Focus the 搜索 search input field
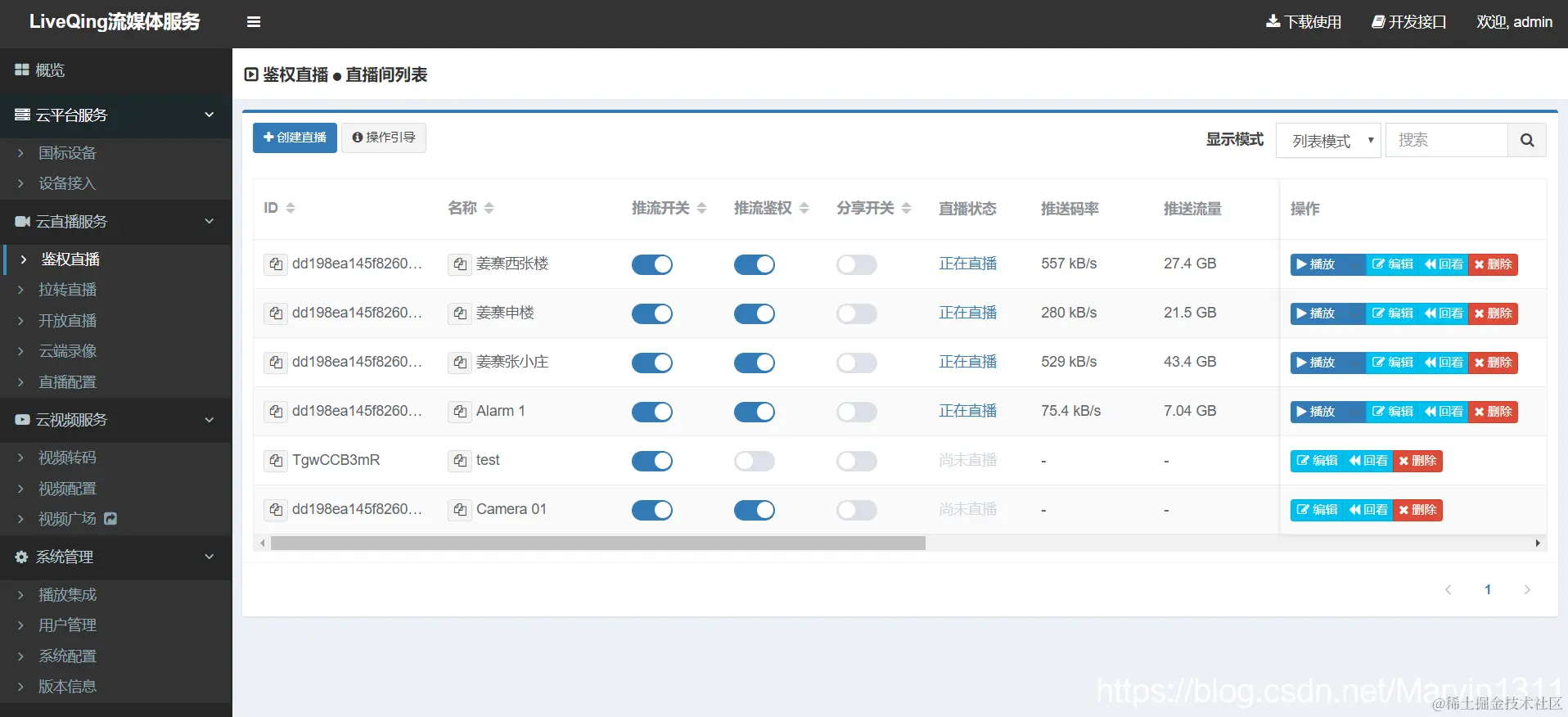 coord(1446,140)
